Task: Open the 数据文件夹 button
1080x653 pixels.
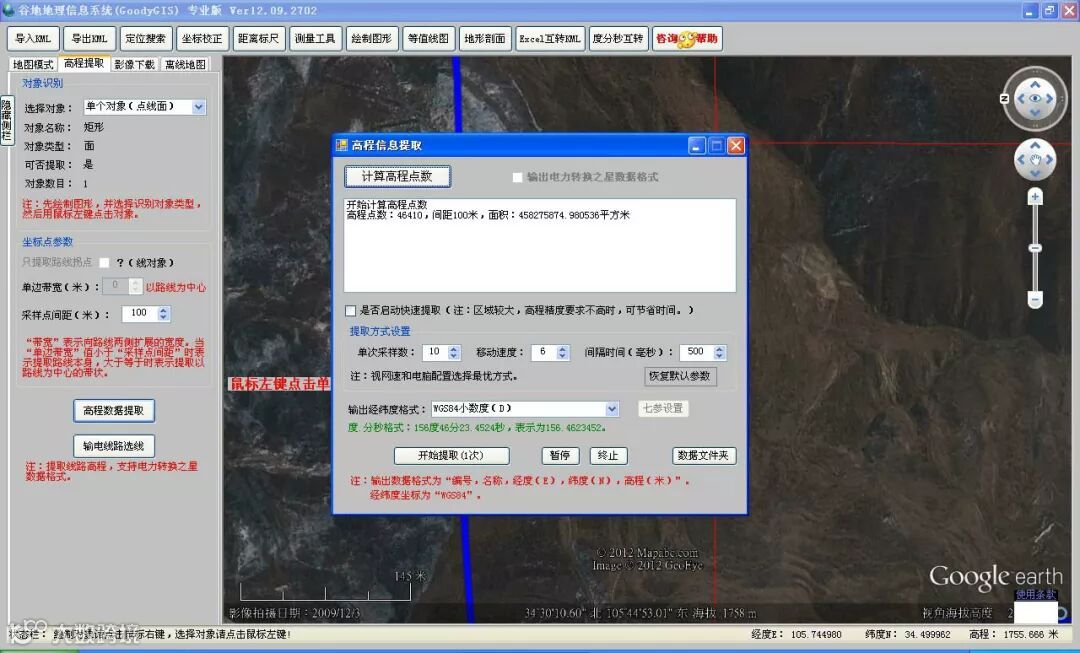Action: [x=704, y=455]
